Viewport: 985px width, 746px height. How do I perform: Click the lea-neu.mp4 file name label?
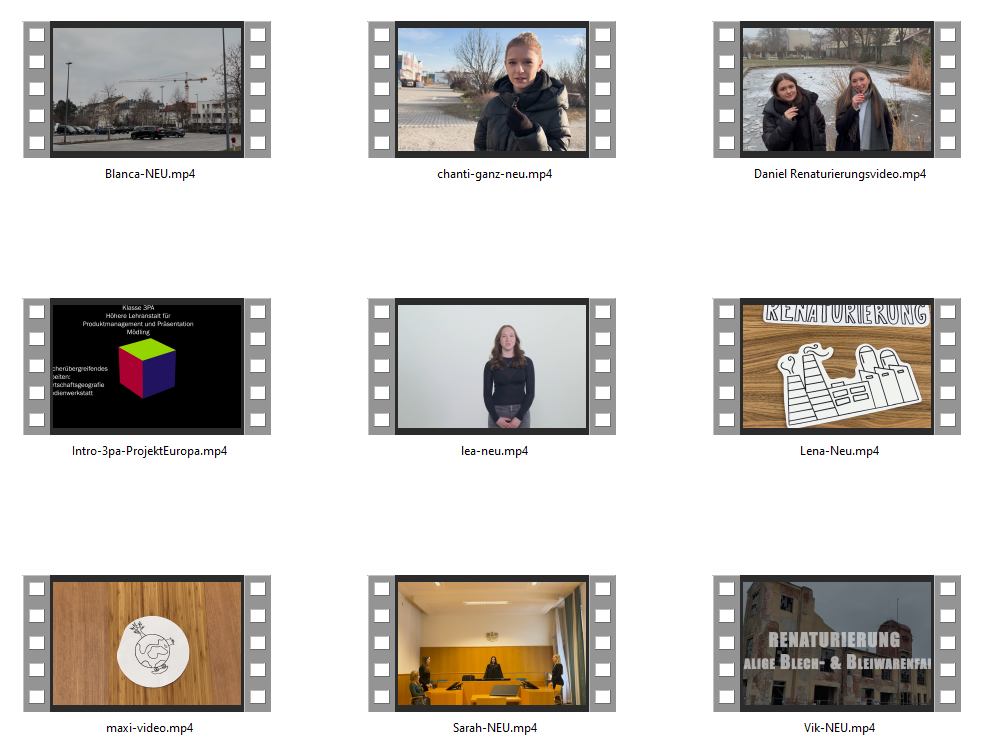(494, 451)
